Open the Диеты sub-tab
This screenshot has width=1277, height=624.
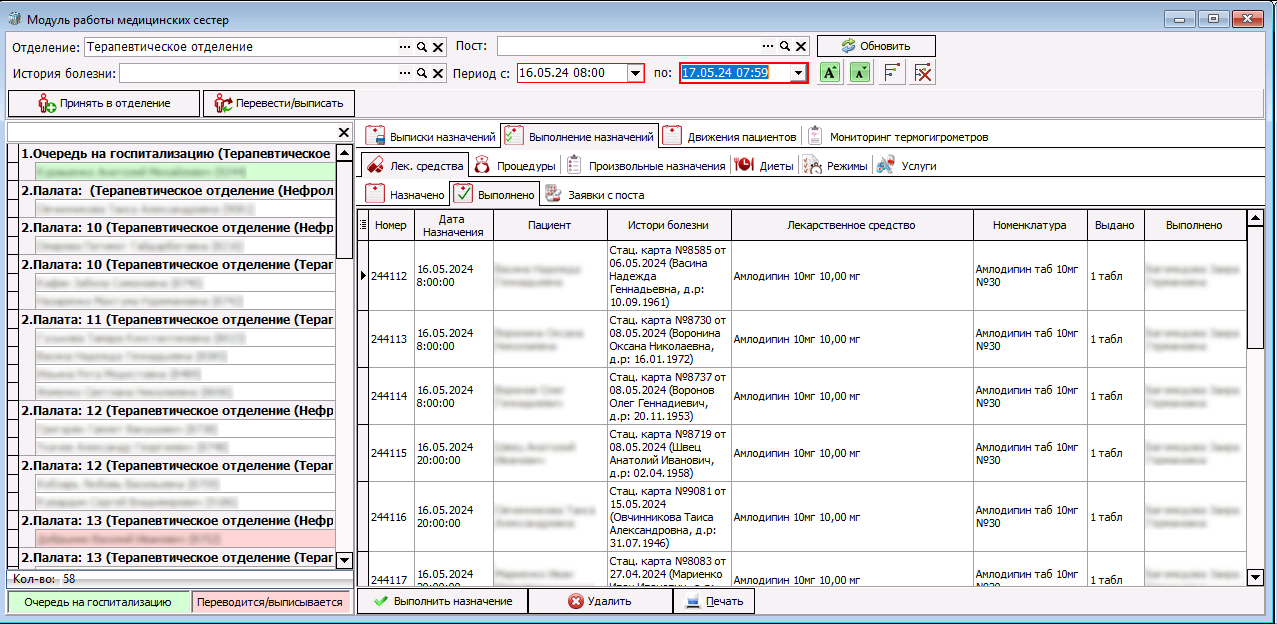[764, 165]
